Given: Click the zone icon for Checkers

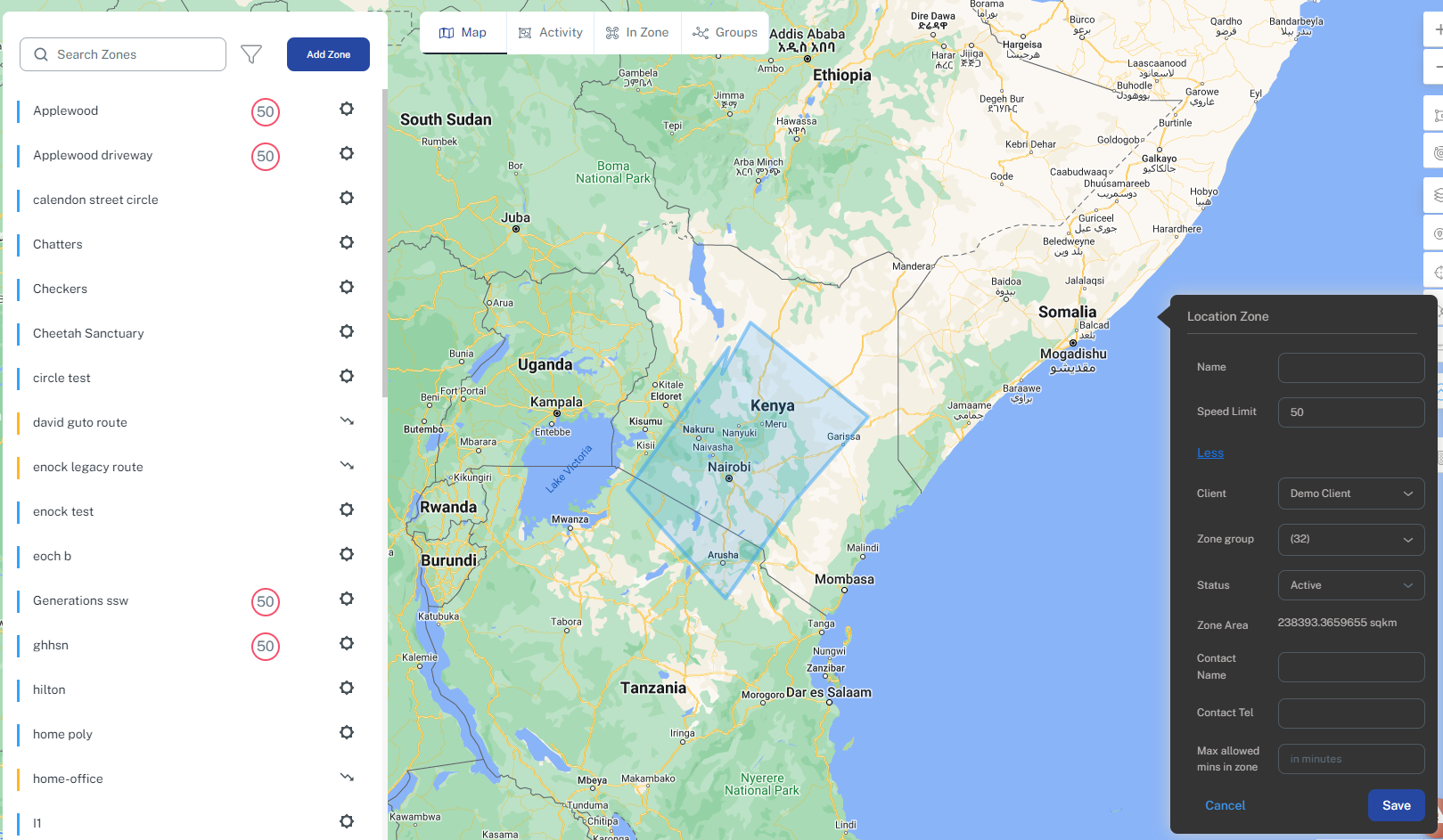Looking at the screenshot, I should [347, 287].
